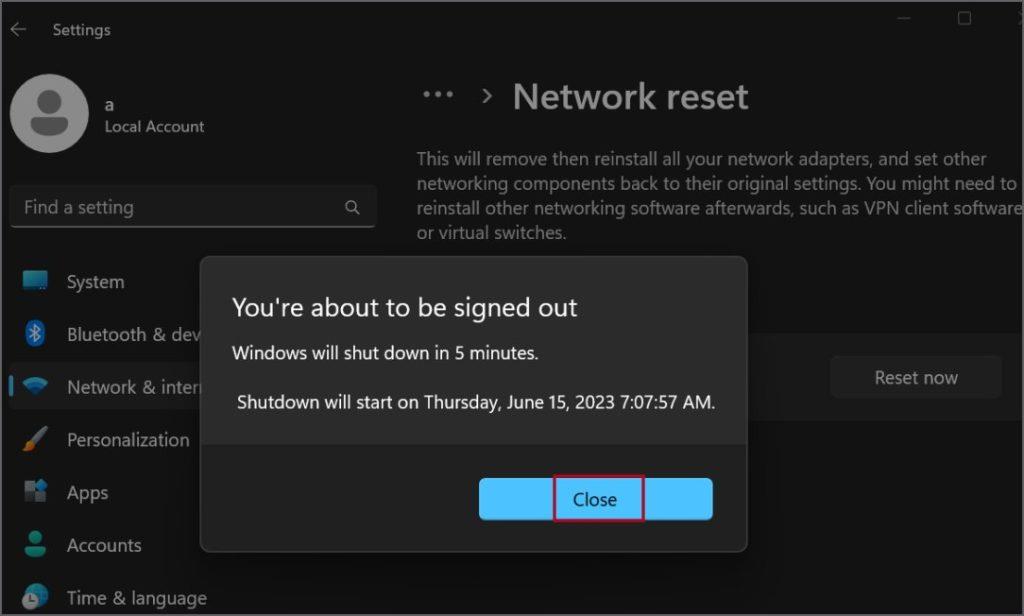Click the System monitor icon
The height and width of the screenshot is (616, 1024).
click(35, 281)
